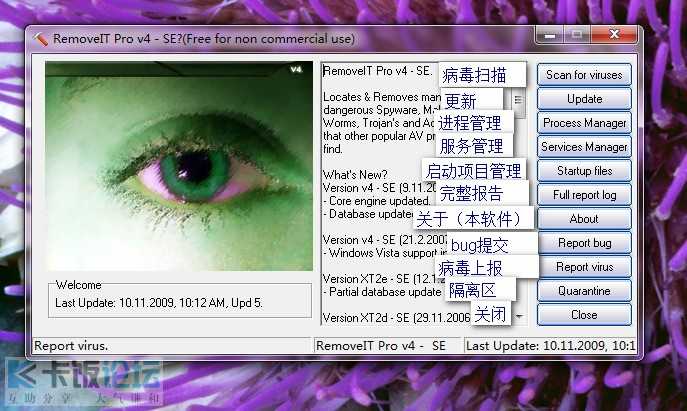Open the Services Manager

584,147
